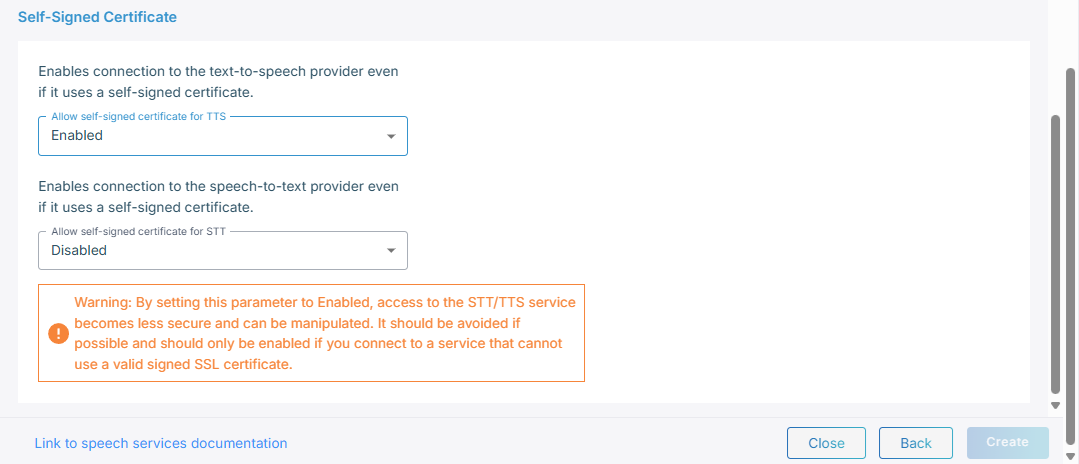
Task: Go back with the Back button
Action: [x=915, y=443]
